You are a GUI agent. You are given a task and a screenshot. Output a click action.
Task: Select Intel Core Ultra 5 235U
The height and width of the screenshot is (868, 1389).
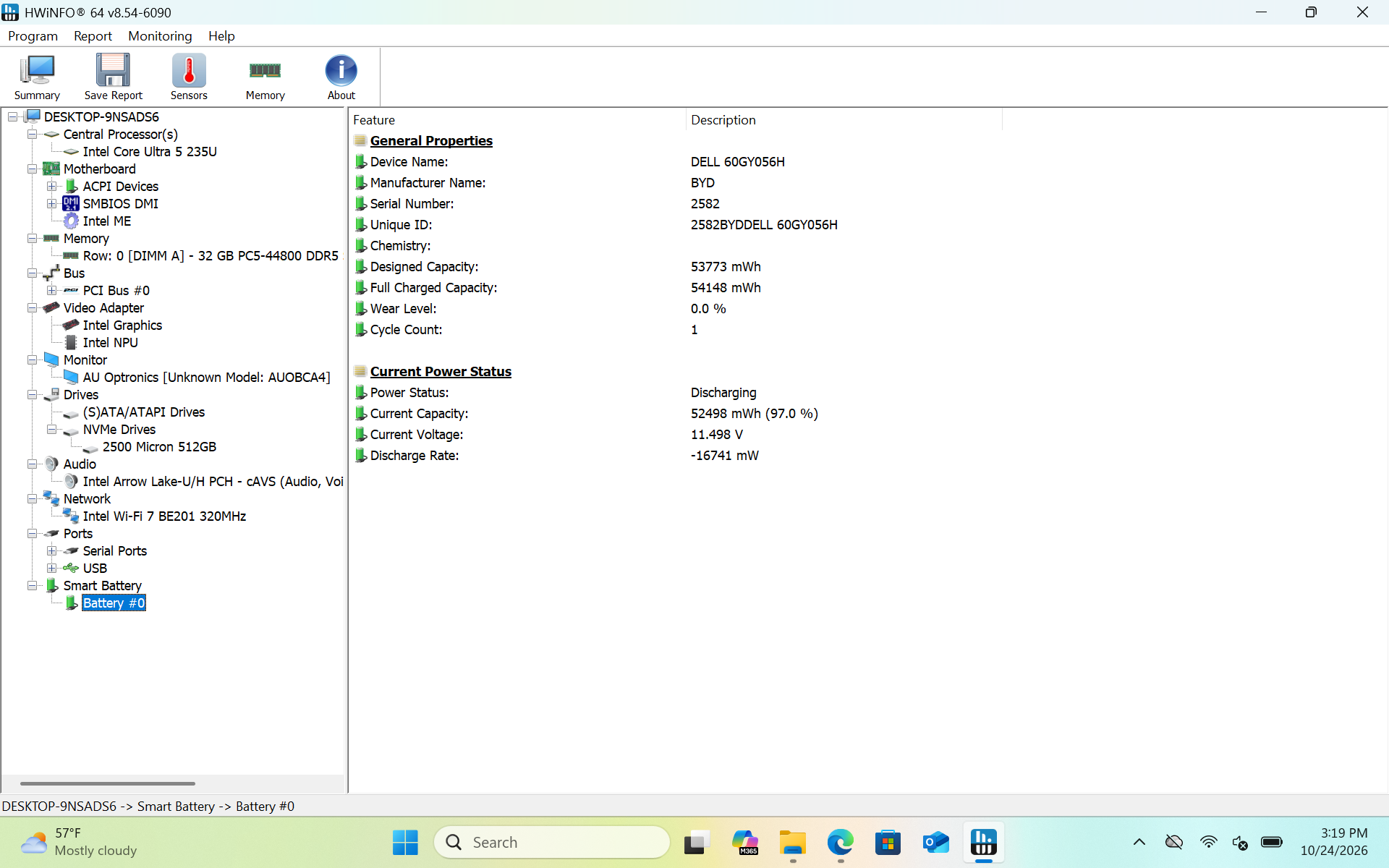click(150, 152)
